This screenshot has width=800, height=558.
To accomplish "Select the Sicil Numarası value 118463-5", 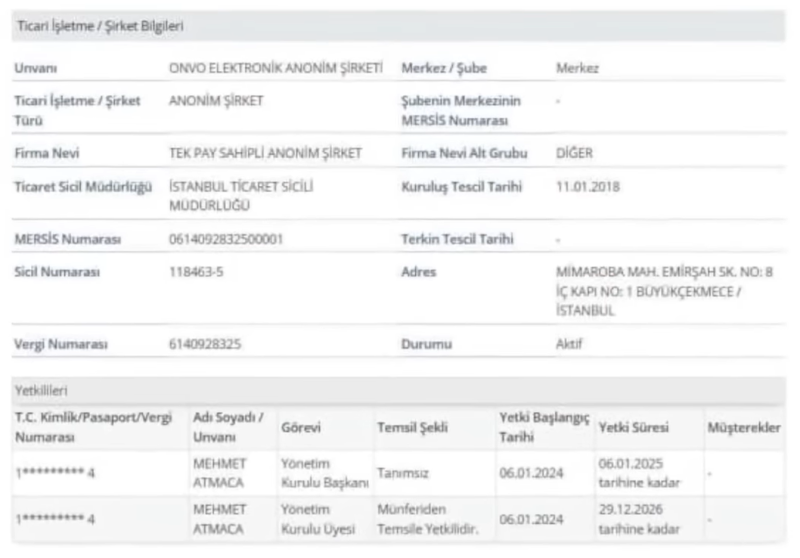I will pos(196,272).
